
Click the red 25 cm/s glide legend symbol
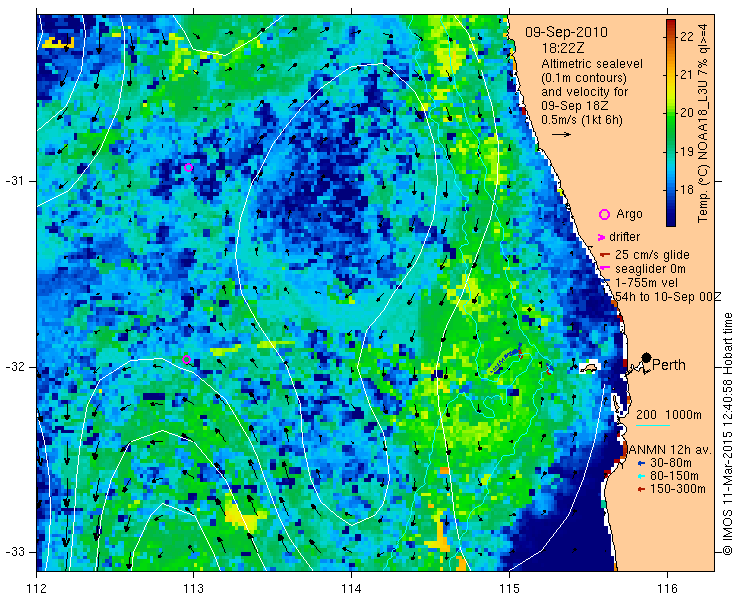pyautogui.click(x=605, y=255)
